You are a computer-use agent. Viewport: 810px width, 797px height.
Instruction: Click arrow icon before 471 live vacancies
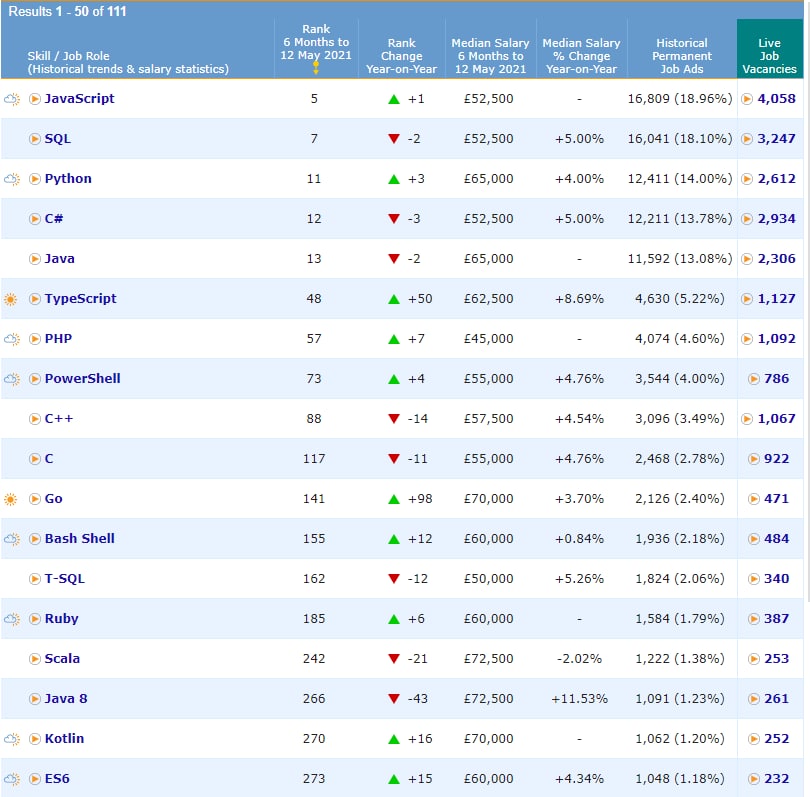point(754,499)
